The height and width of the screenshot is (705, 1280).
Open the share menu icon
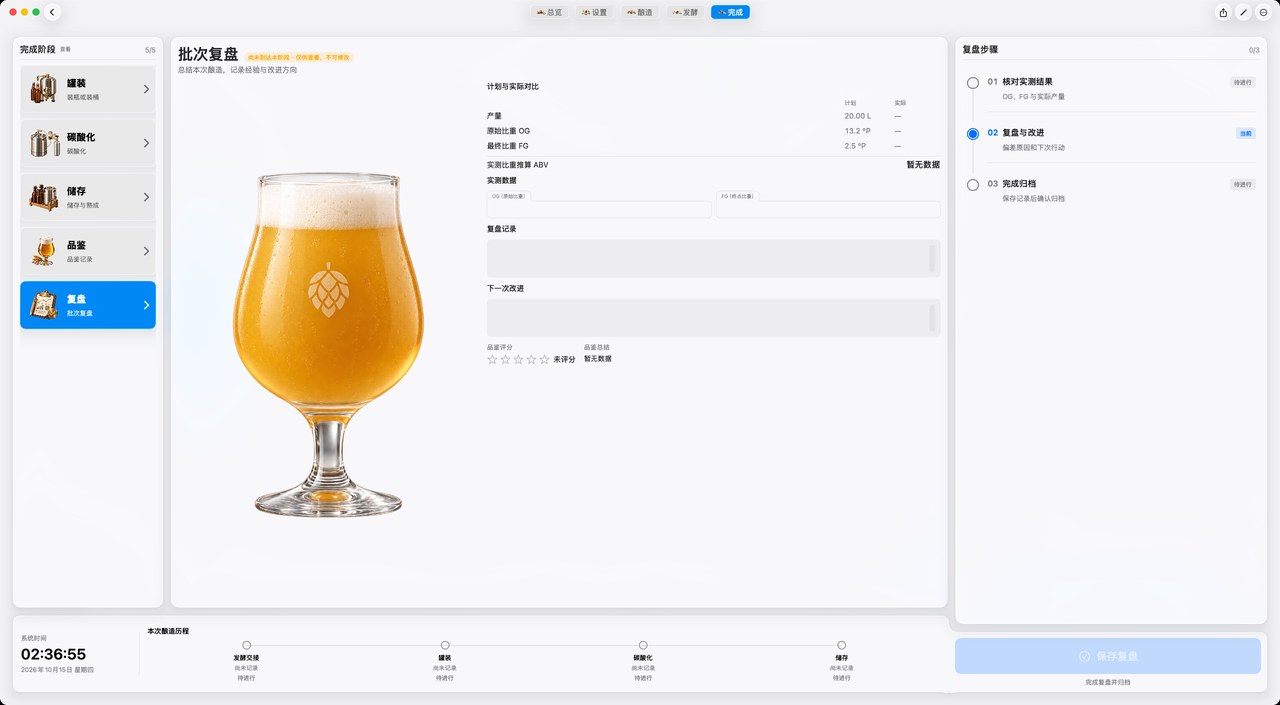pyautogui.click(x=1223, y=12)
